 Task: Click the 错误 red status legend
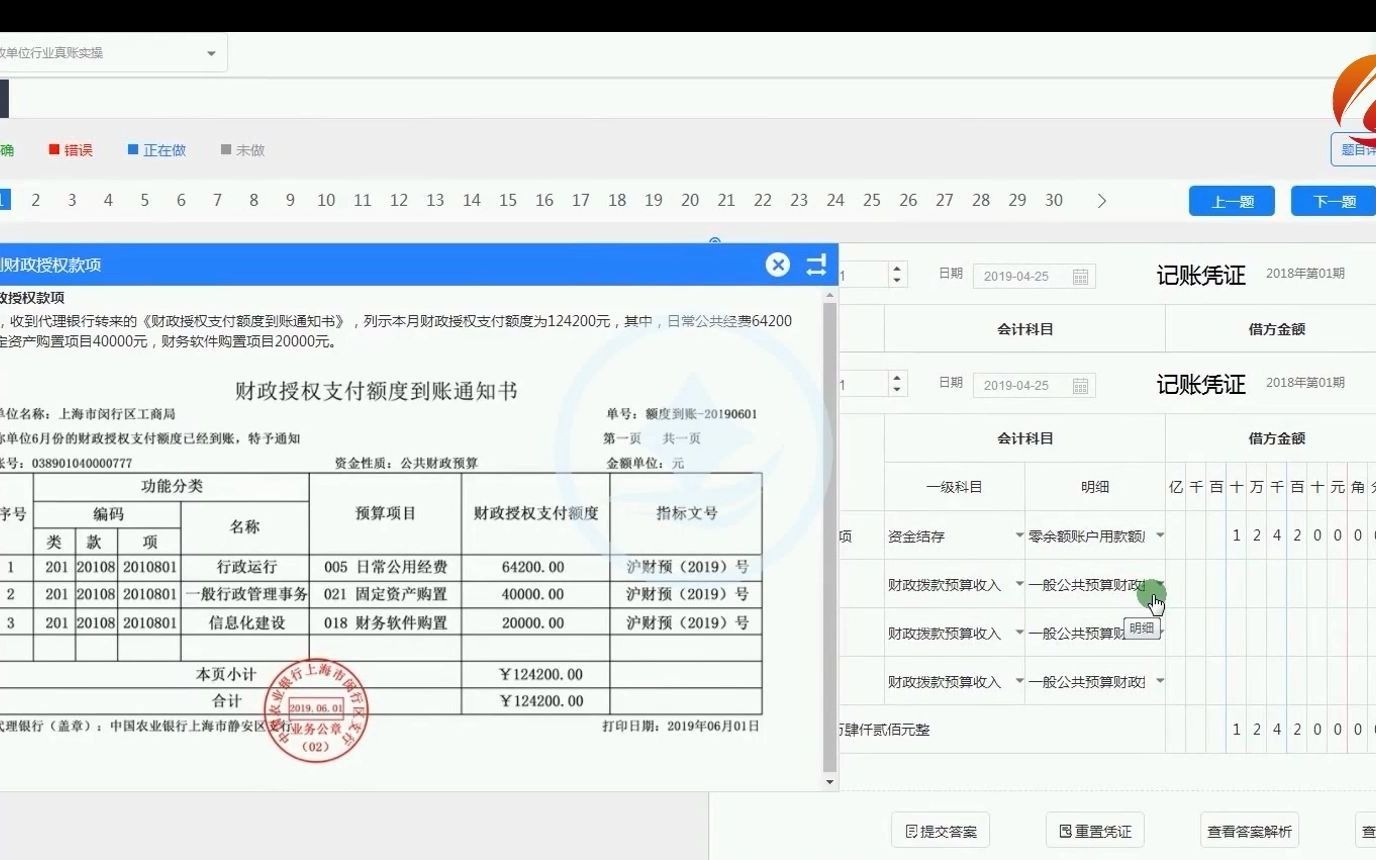click(71, 150)
